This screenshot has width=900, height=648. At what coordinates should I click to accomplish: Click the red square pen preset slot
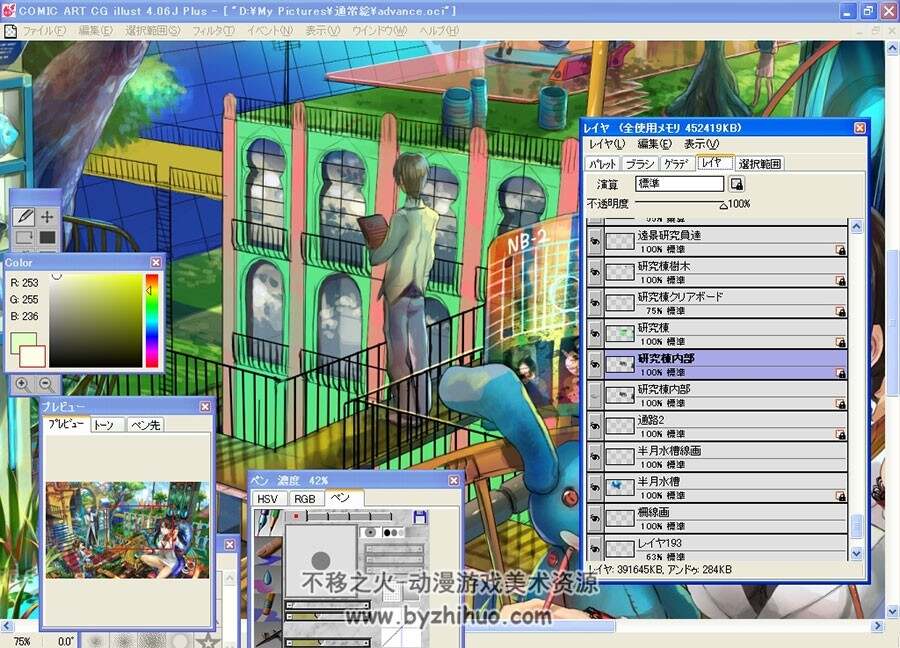click(x=296, y=517)
